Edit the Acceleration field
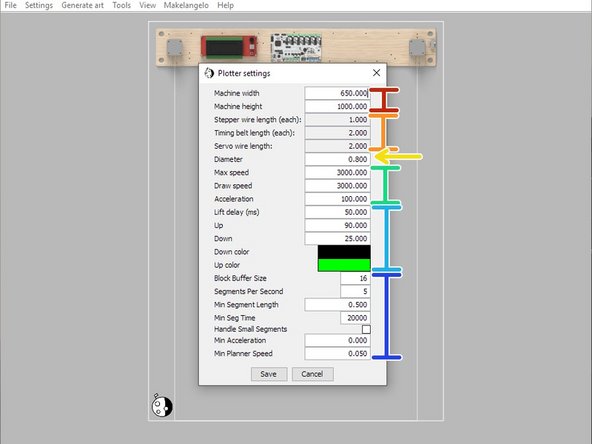 coord(337,199)
